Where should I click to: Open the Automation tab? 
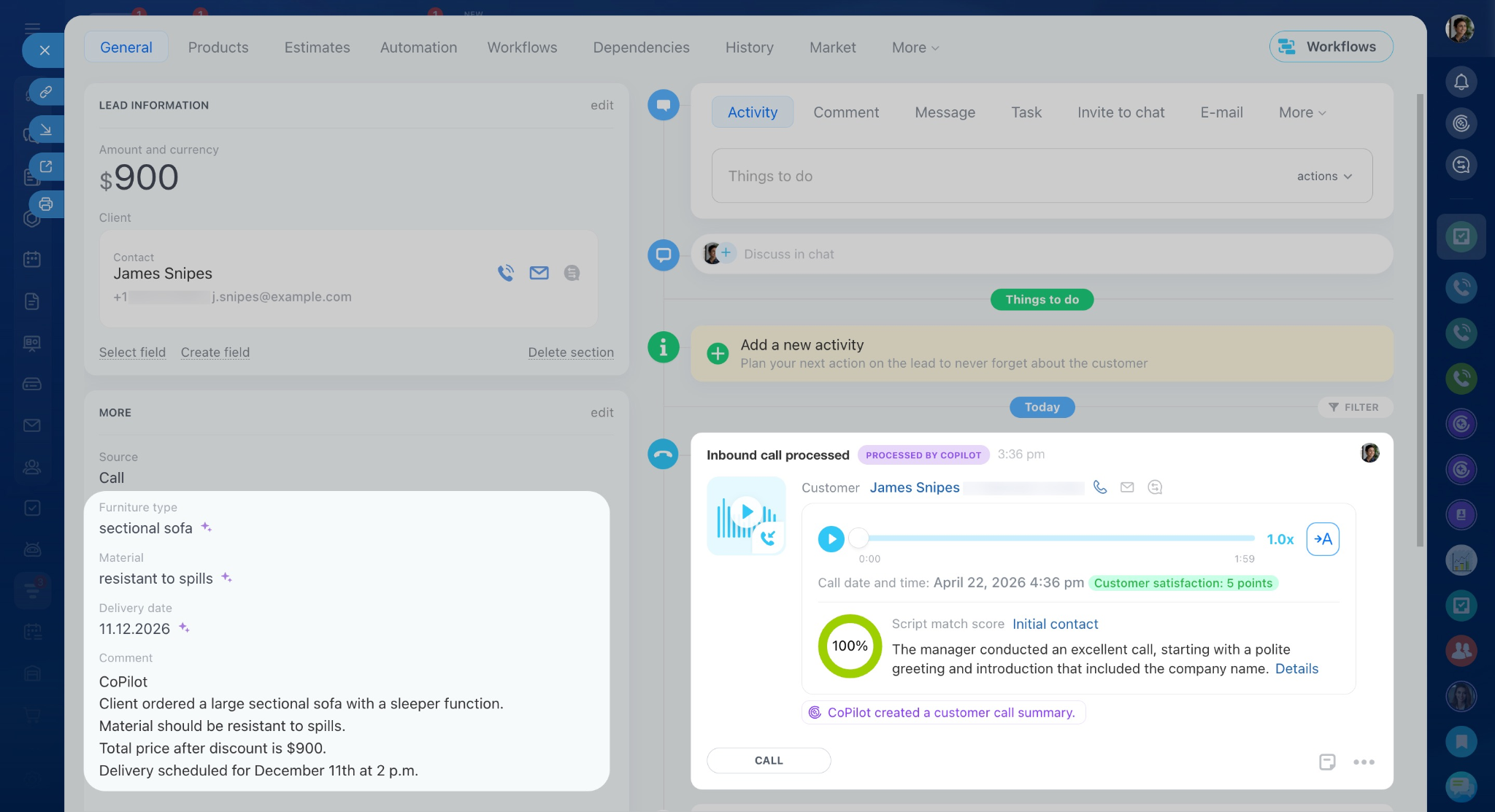click(x=418, y=47)
